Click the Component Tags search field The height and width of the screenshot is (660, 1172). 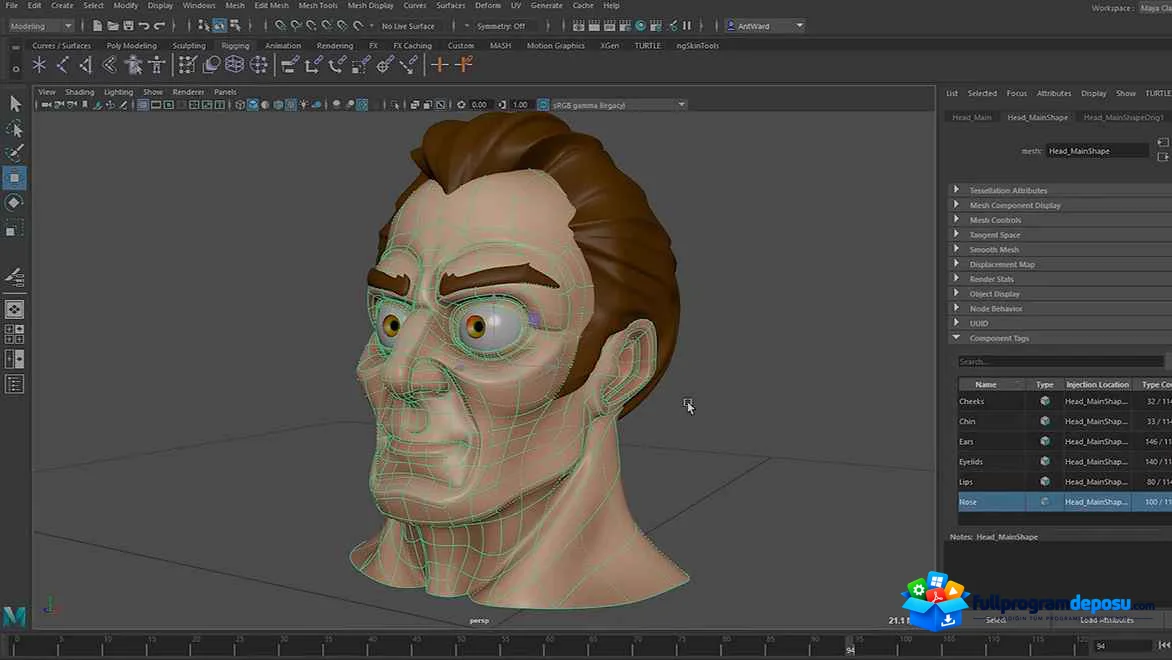[1060, 362]
